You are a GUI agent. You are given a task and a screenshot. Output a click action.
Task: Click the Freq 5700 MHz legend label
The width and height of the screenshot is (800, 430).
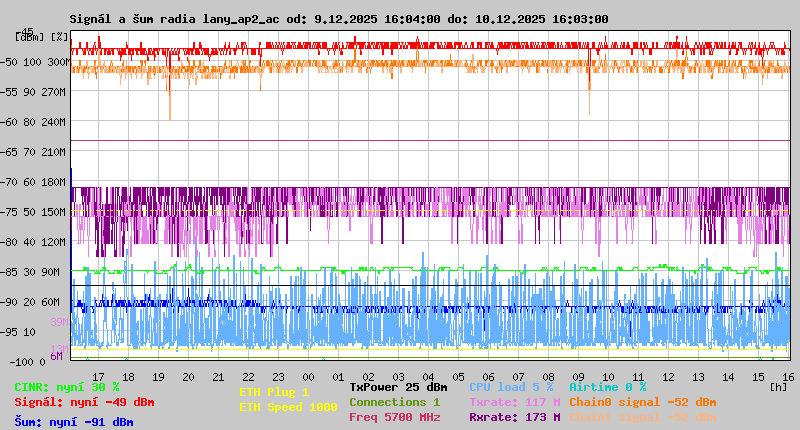click(x=394, y=417)
